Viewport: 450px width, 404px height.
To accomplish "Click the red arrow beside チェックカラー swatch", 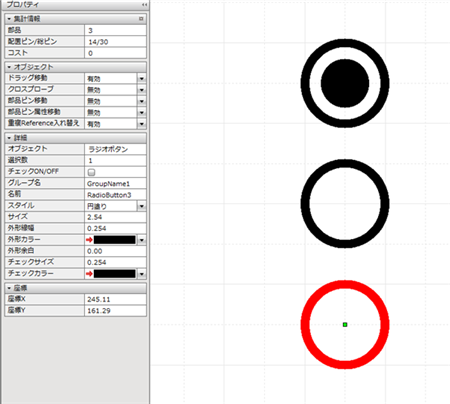I will tap(89, 274).
